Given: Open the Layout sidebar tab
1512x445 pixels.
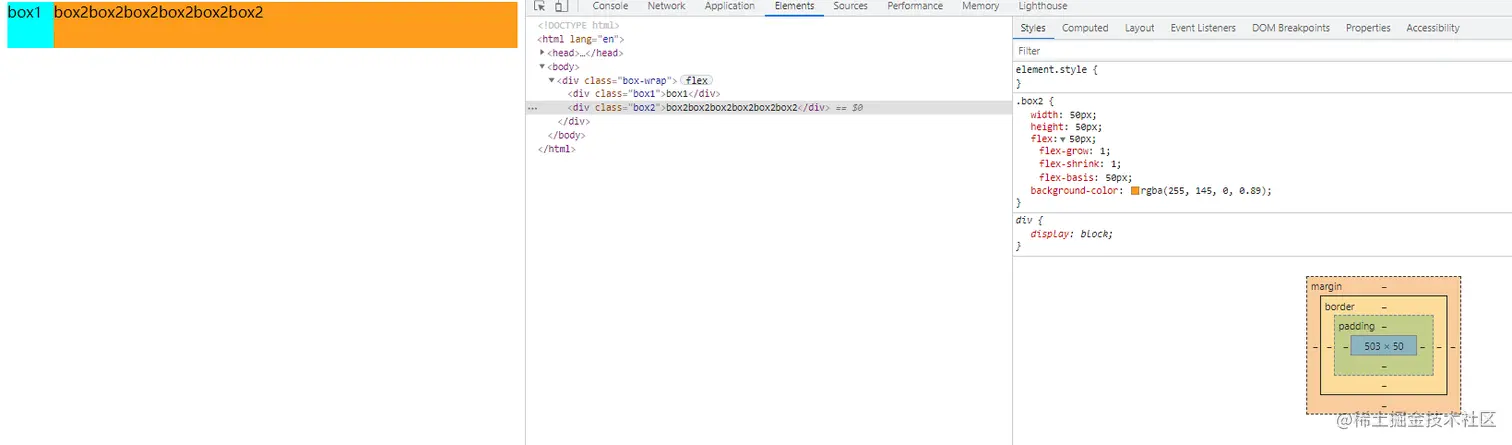Looking at the screenshot, I should (1139, 28).
